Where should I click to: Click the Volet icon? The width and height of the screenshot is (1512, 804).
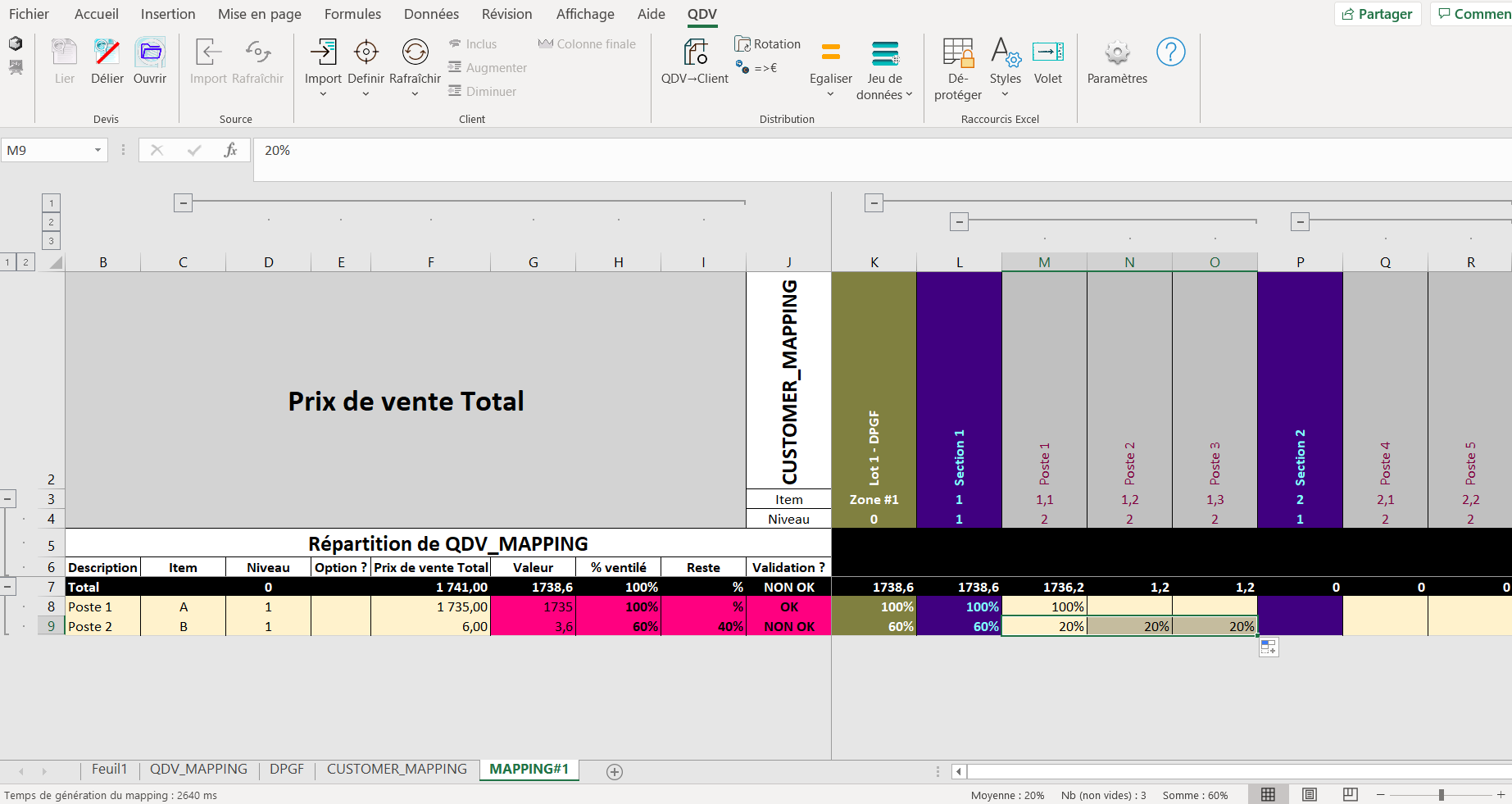[x=1047, y=52]
